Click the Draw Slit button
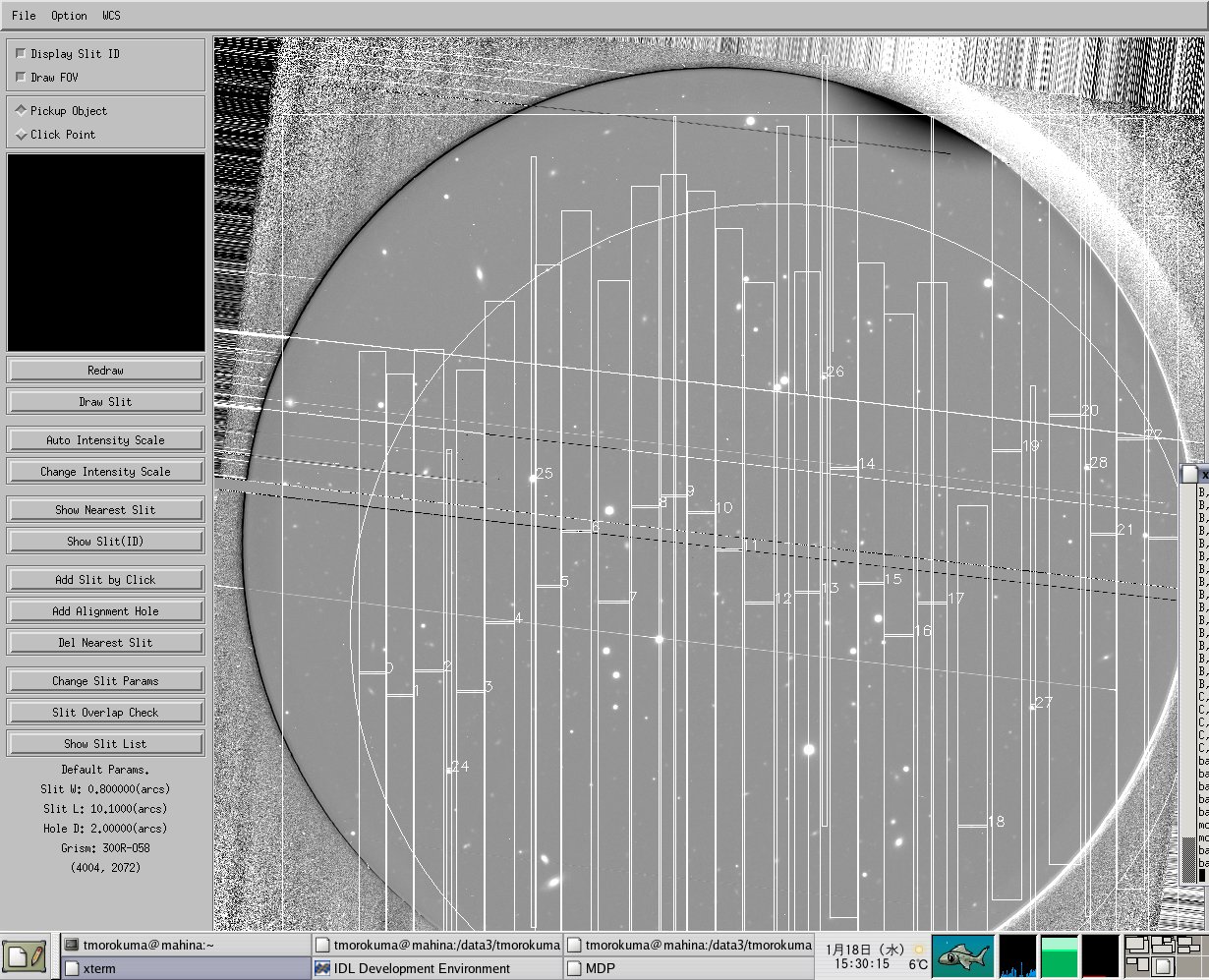Screen dimensions: 1209x980 point(105,402)
